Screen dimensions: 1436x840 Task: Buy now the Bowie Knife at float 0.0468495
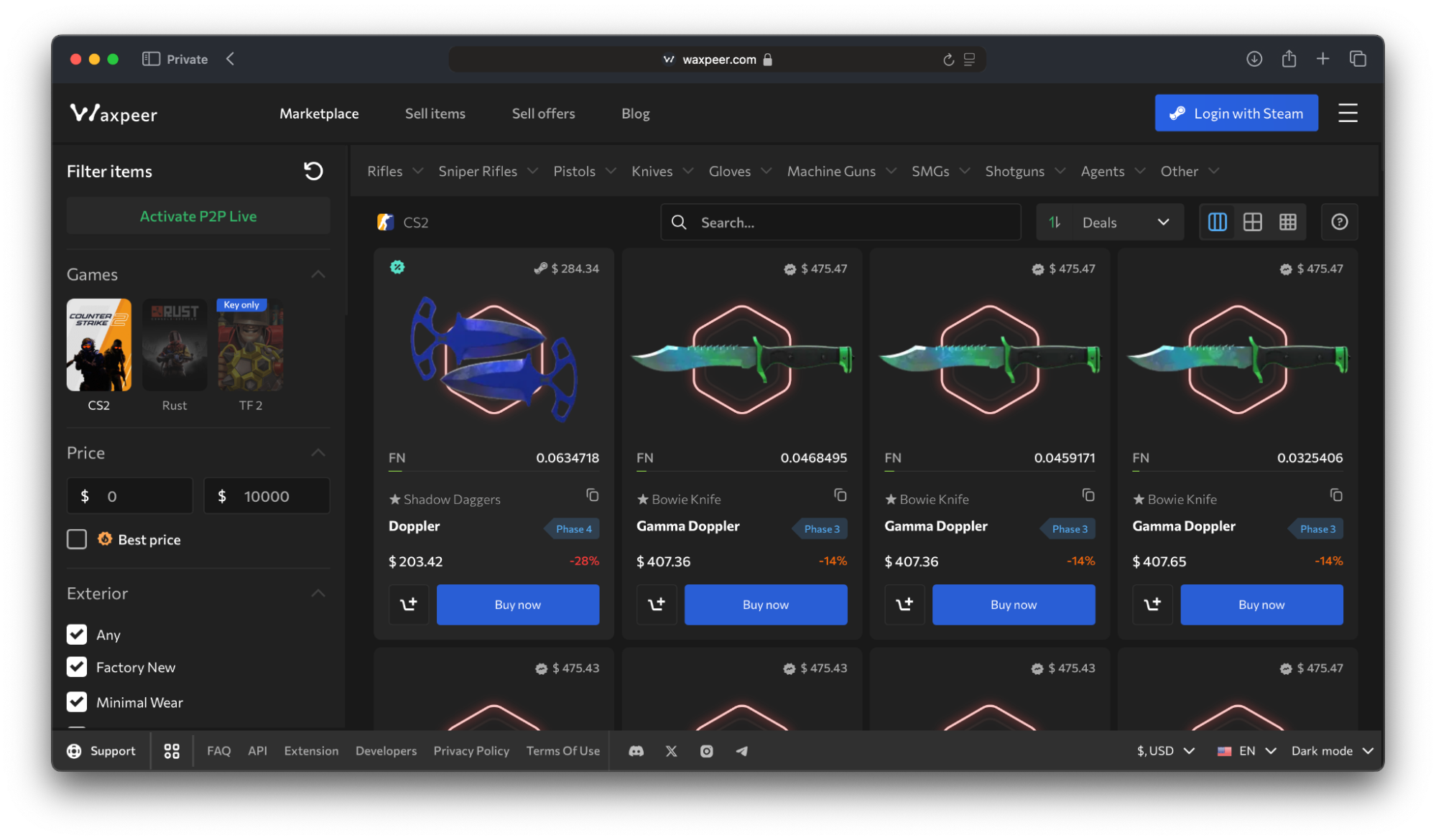765,605
